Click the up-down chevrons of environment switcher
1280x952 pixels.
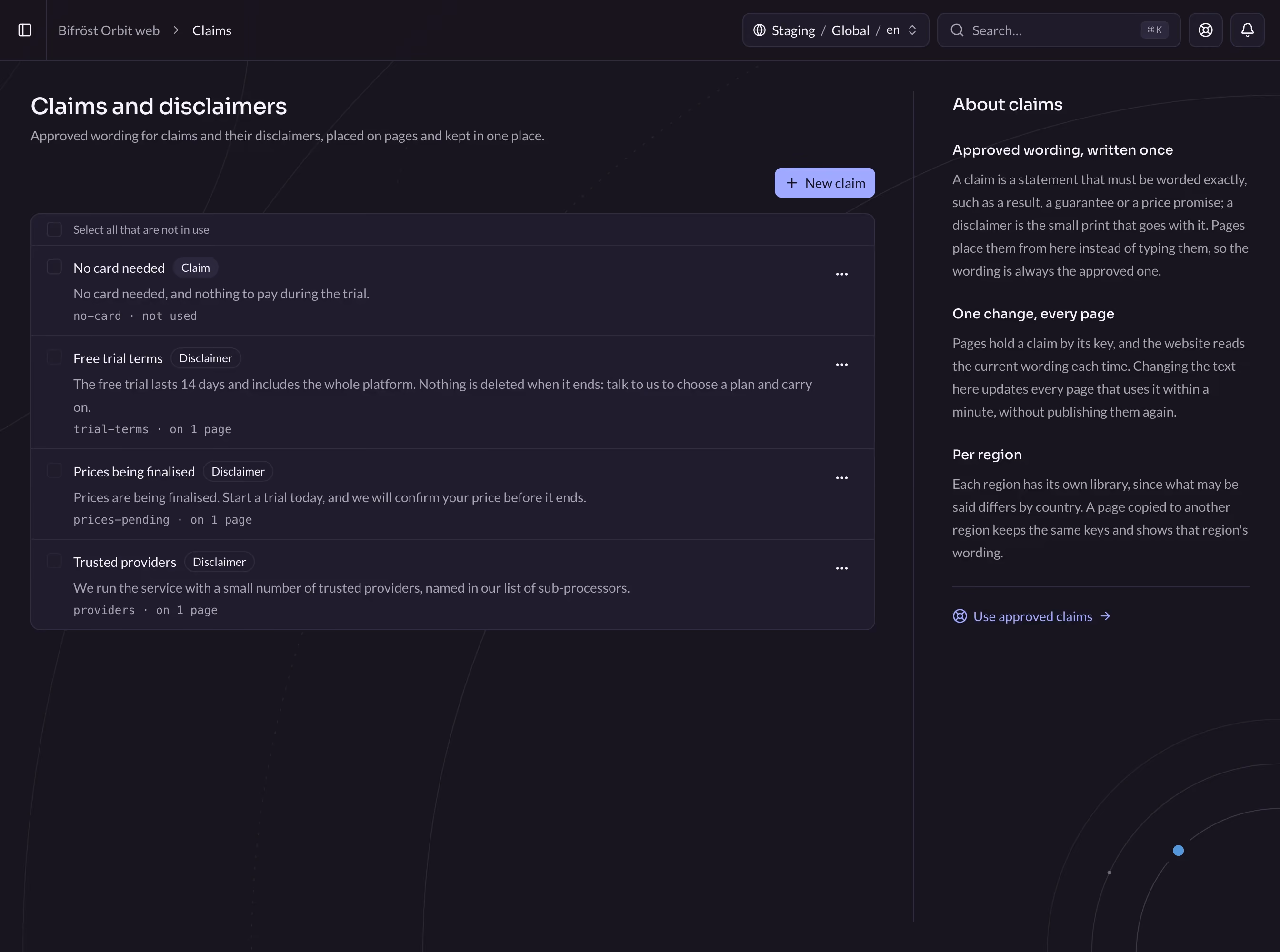pyautogui.click(x=912, y=30)
